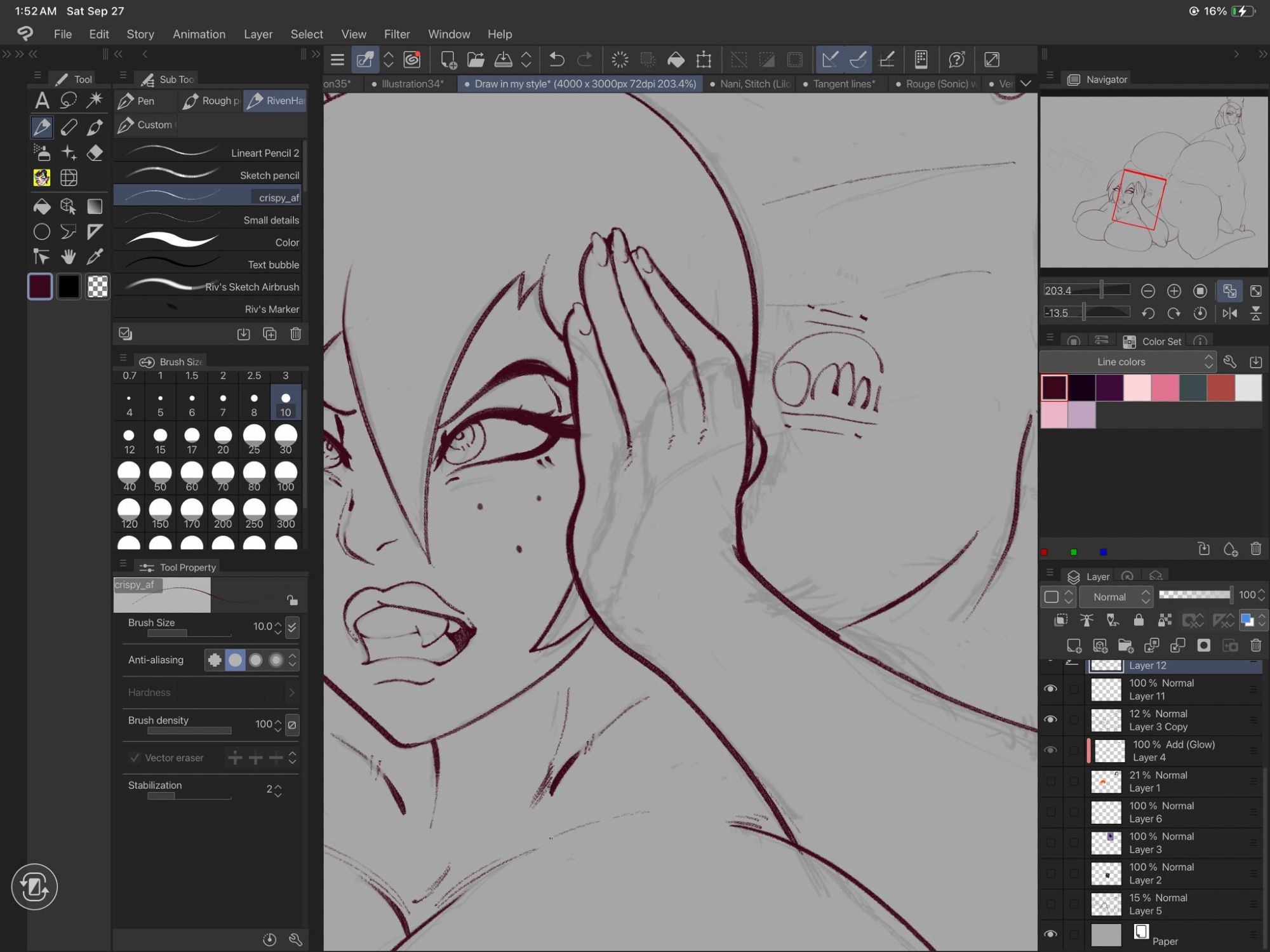The width and height of the screenshot is (1270, 952).
Task: Delete the current sub tool with the trash icon
Action: tap(295, 334)
